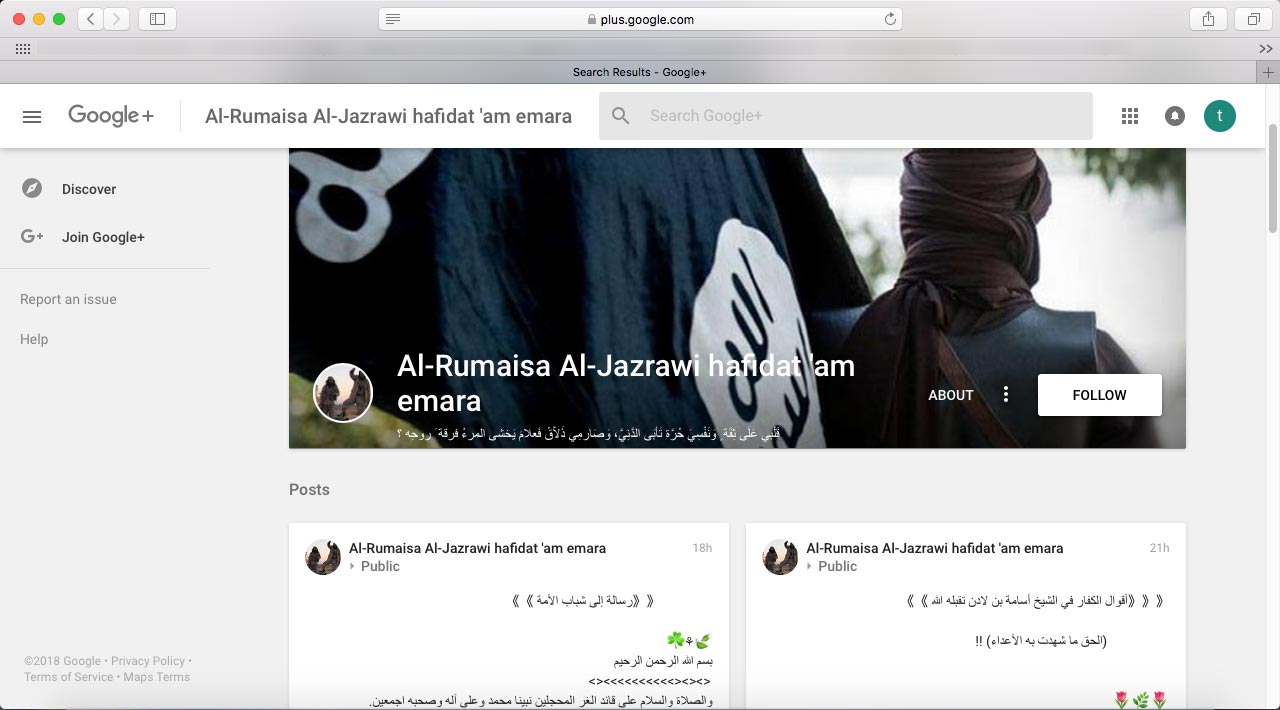The width and height of the screenshot is (1280, 710).
Task: Show all tabs overview in Safari
Action: [x=1253, y=19]
